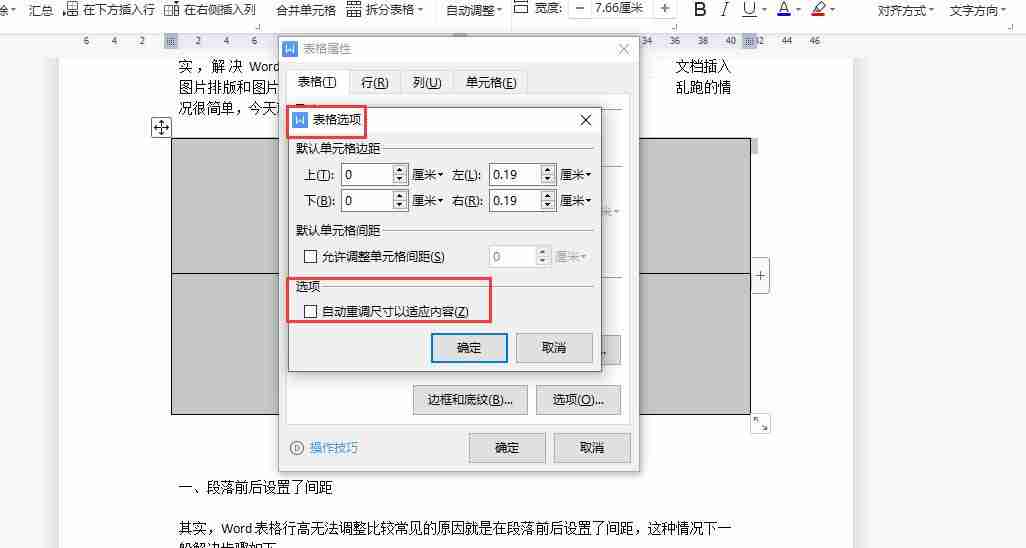Toggle Italic formatting icon
This screenshot has height=548, width=1026.
[x=725, y=10]
